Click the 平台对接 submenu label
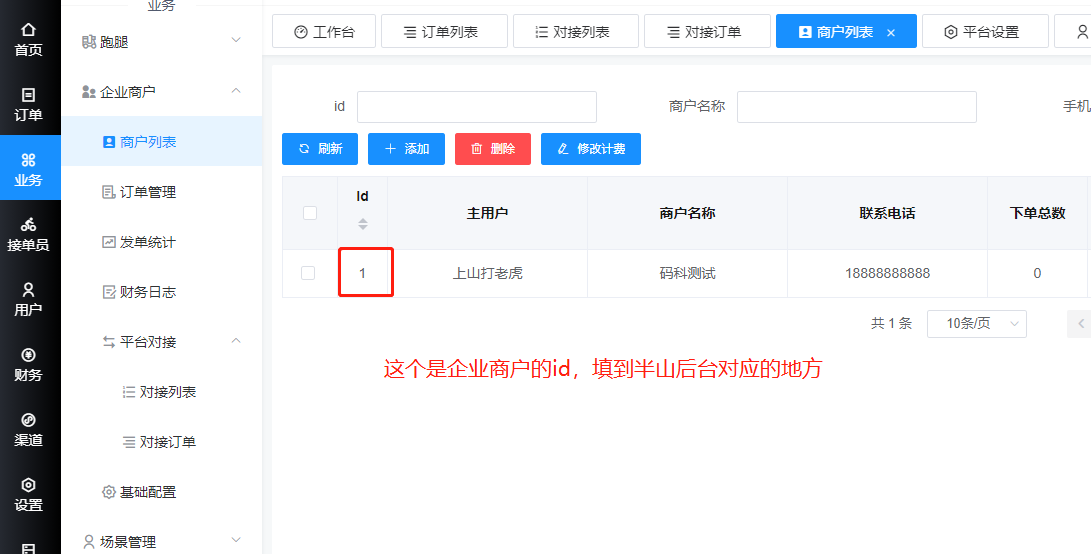This screenshot has height=554, width=1091. (148, 342)
